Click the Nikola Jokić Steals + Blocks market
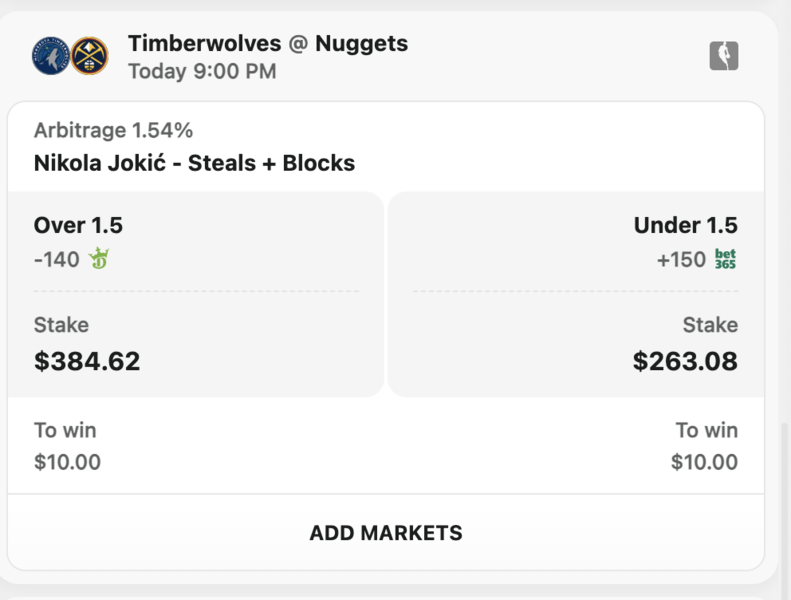791x600 pixels. (194, 163)
